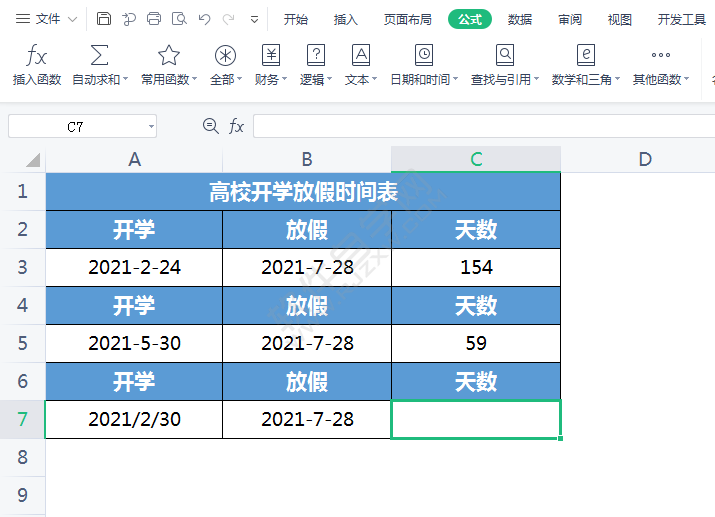
Task: Open 常用函数 star icon
Action: coord(168,55)
